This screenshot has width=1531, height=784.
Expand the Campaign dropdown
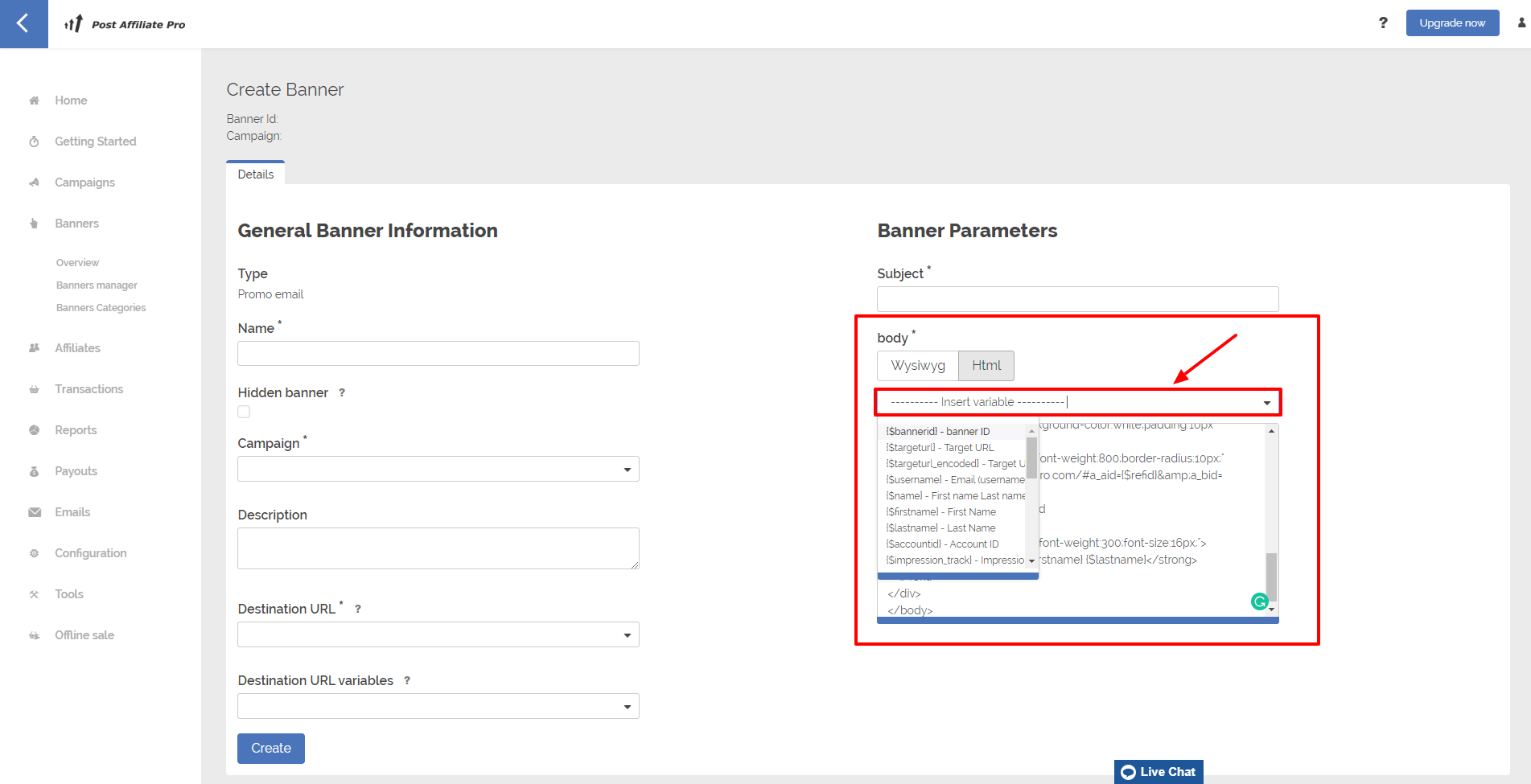click(438, 469)
